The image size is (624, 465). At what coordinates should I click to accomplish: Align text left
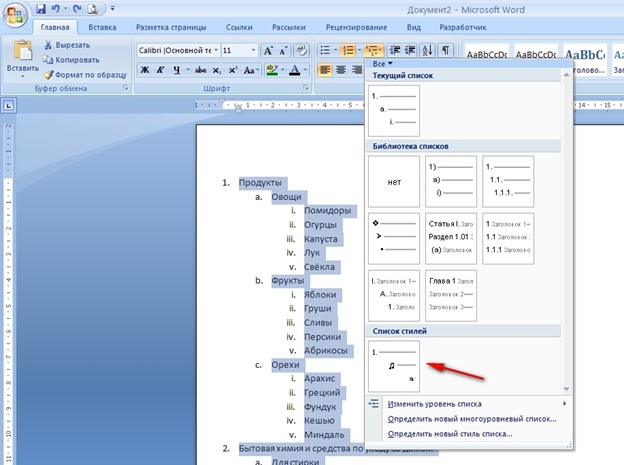(x=325, y=70)
